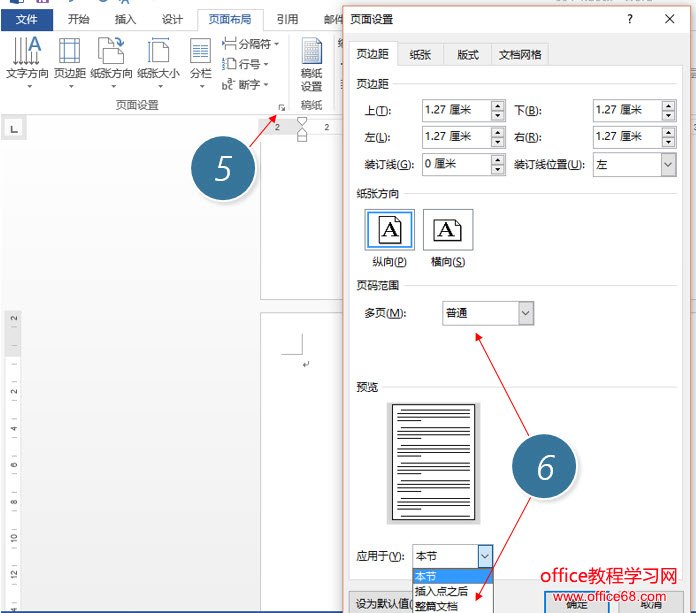Click the Page Setup dialog launcher arrow
The height and width of the screenshot is (613, 696).
(281, 106)
